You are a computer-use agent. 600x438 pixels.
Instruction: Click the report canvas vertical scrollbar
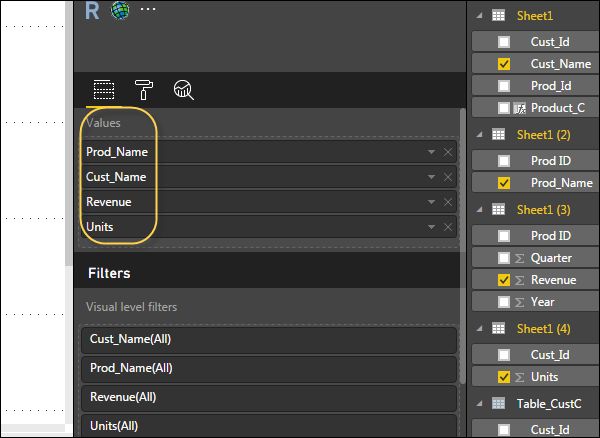pos(69,134)
